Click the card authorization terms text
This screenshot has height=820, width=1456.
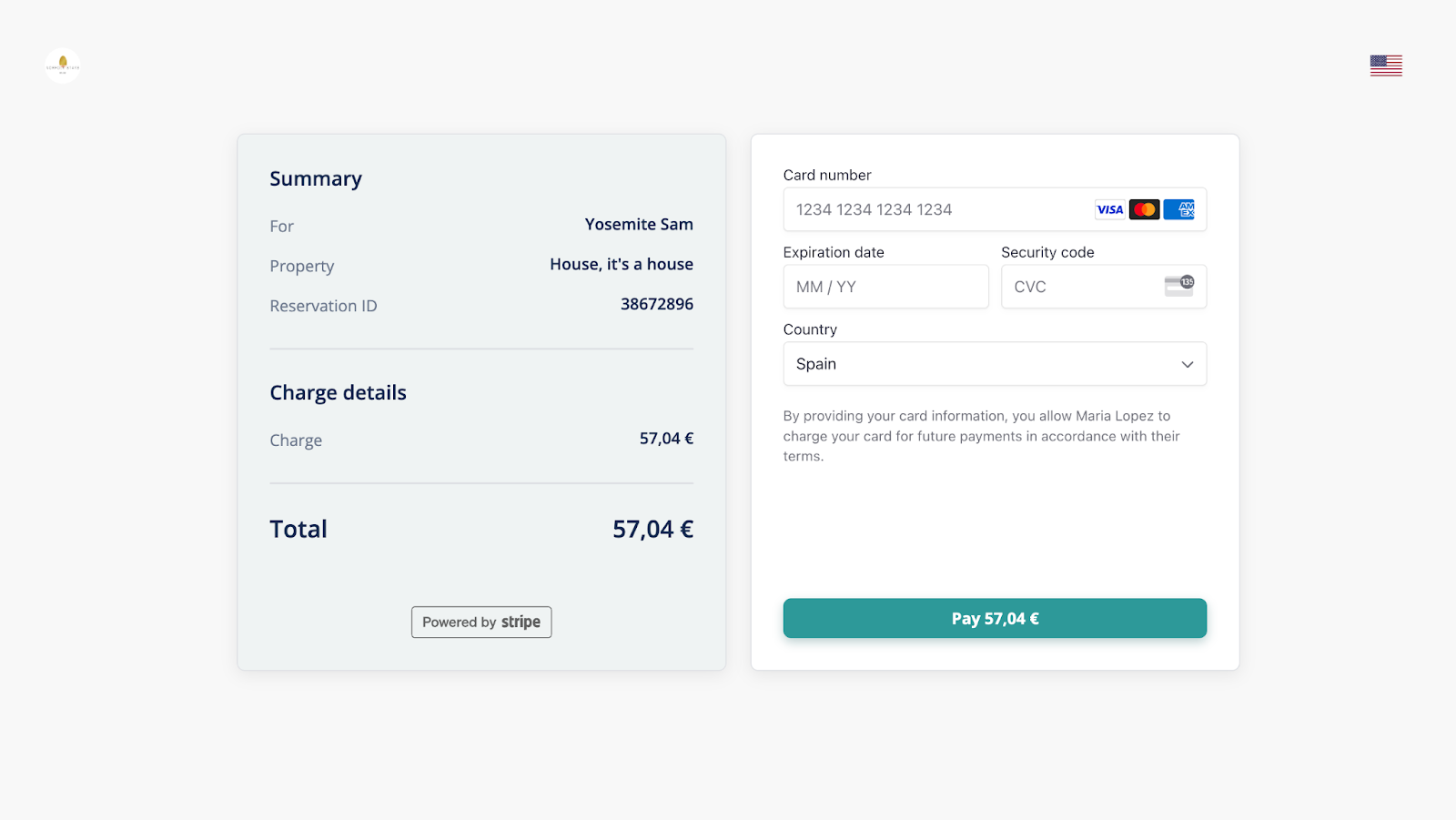[x=981, y=436]
